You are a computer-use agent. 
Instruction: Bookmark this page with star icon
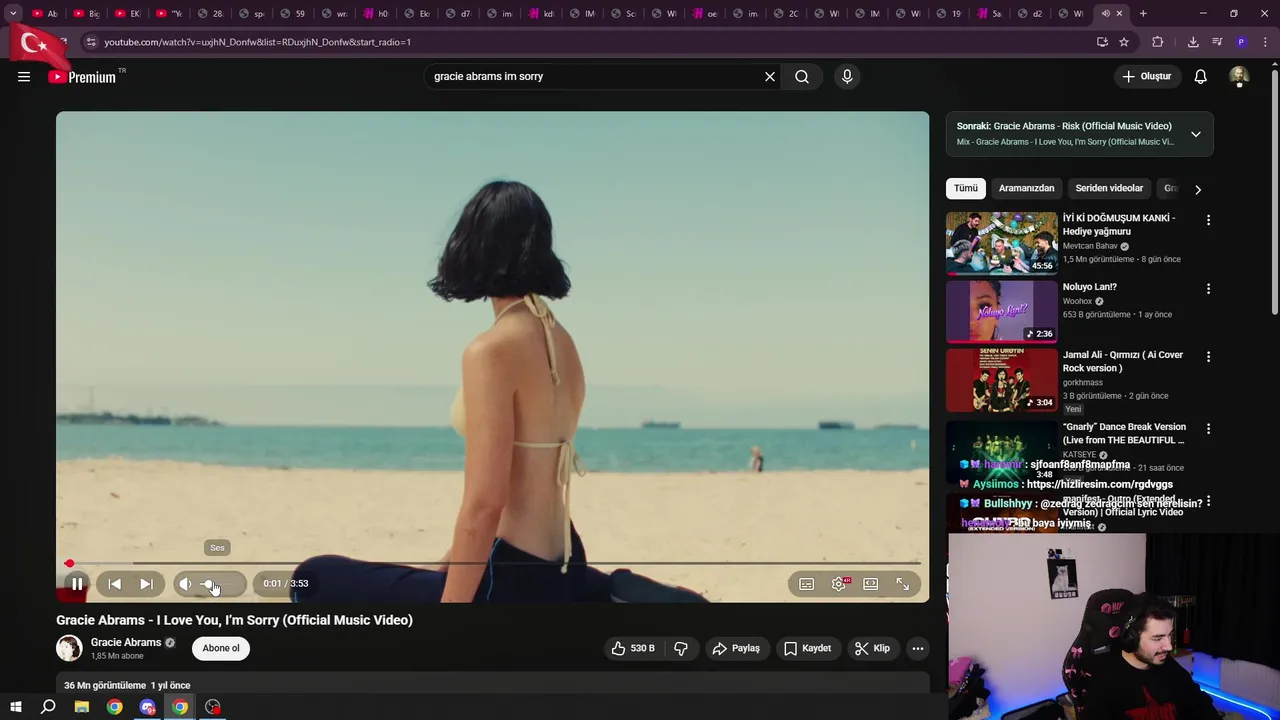click(x=1124, y=42)
